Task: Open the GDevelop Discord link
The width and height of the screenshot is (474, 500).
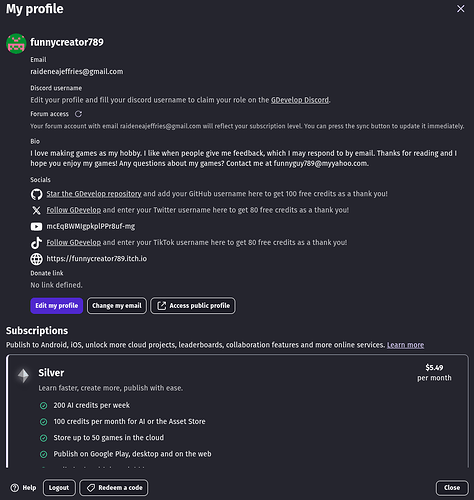Action: point(300,100)
